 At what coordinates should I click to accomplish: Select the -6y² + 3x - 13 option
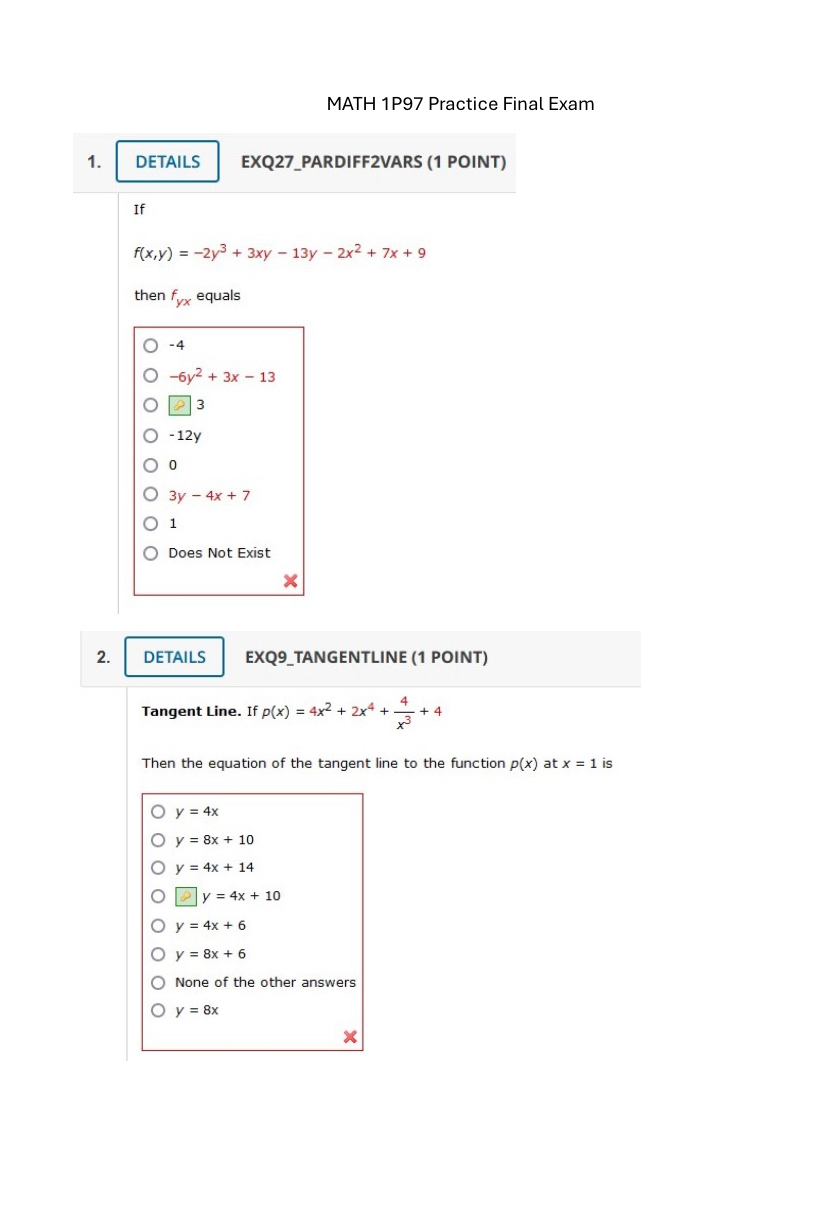(150, 375)
